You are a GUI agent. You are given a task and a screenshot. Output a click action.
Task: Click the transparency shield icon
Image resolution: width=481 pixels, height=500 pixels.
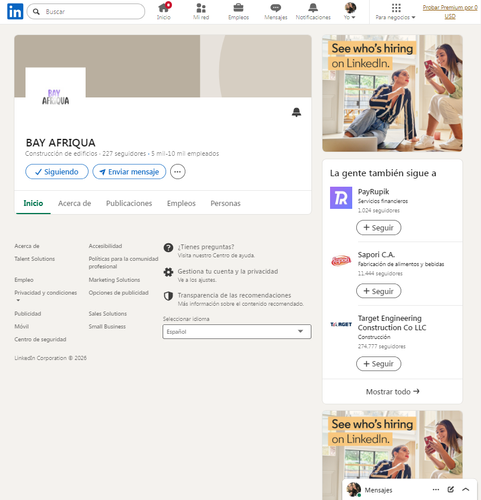[x=168, y=296]
